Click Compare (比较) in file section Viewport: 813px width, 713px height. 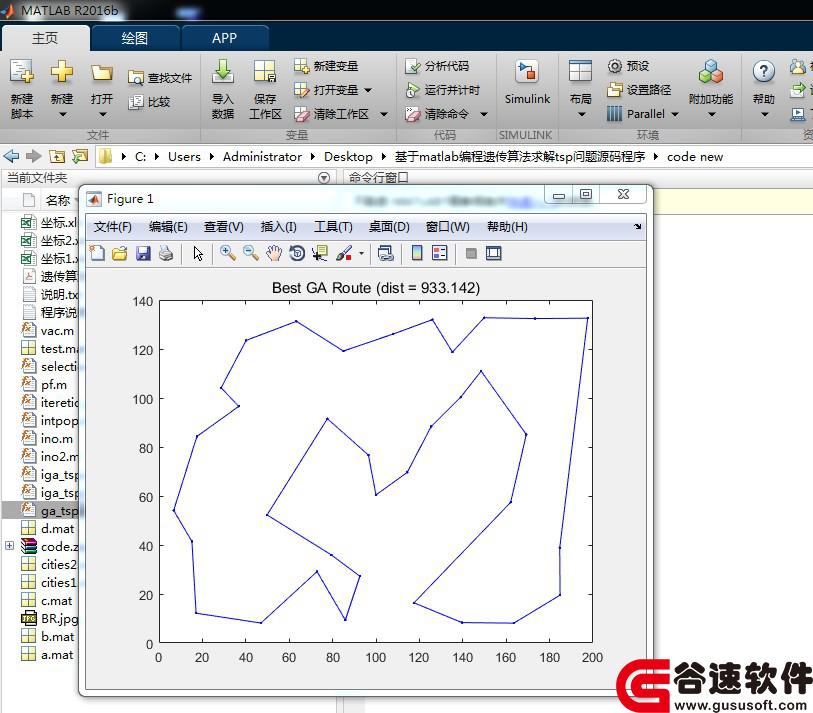(149, 102)
